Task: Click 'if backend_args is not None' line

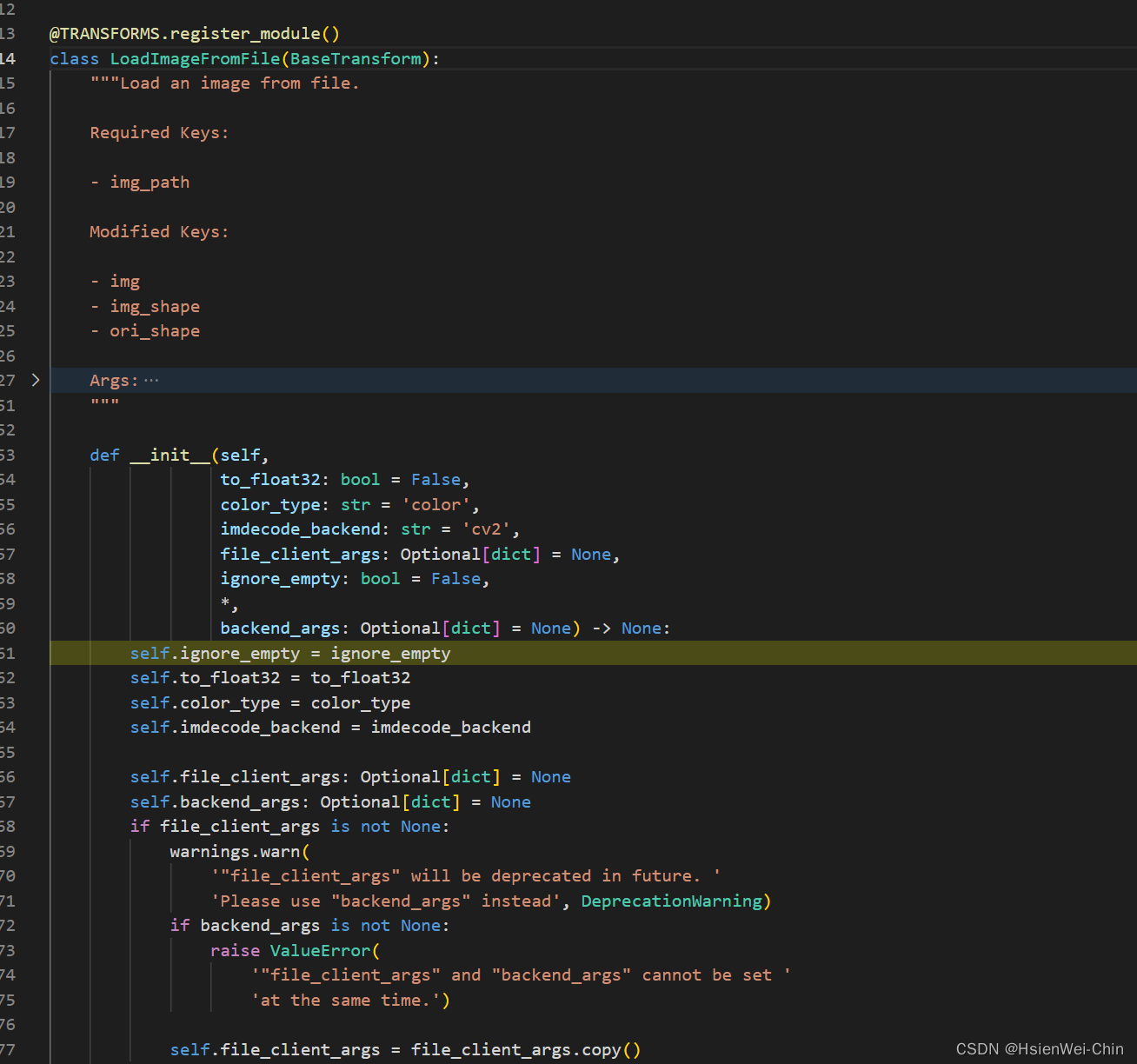Action: click(310, 926)
